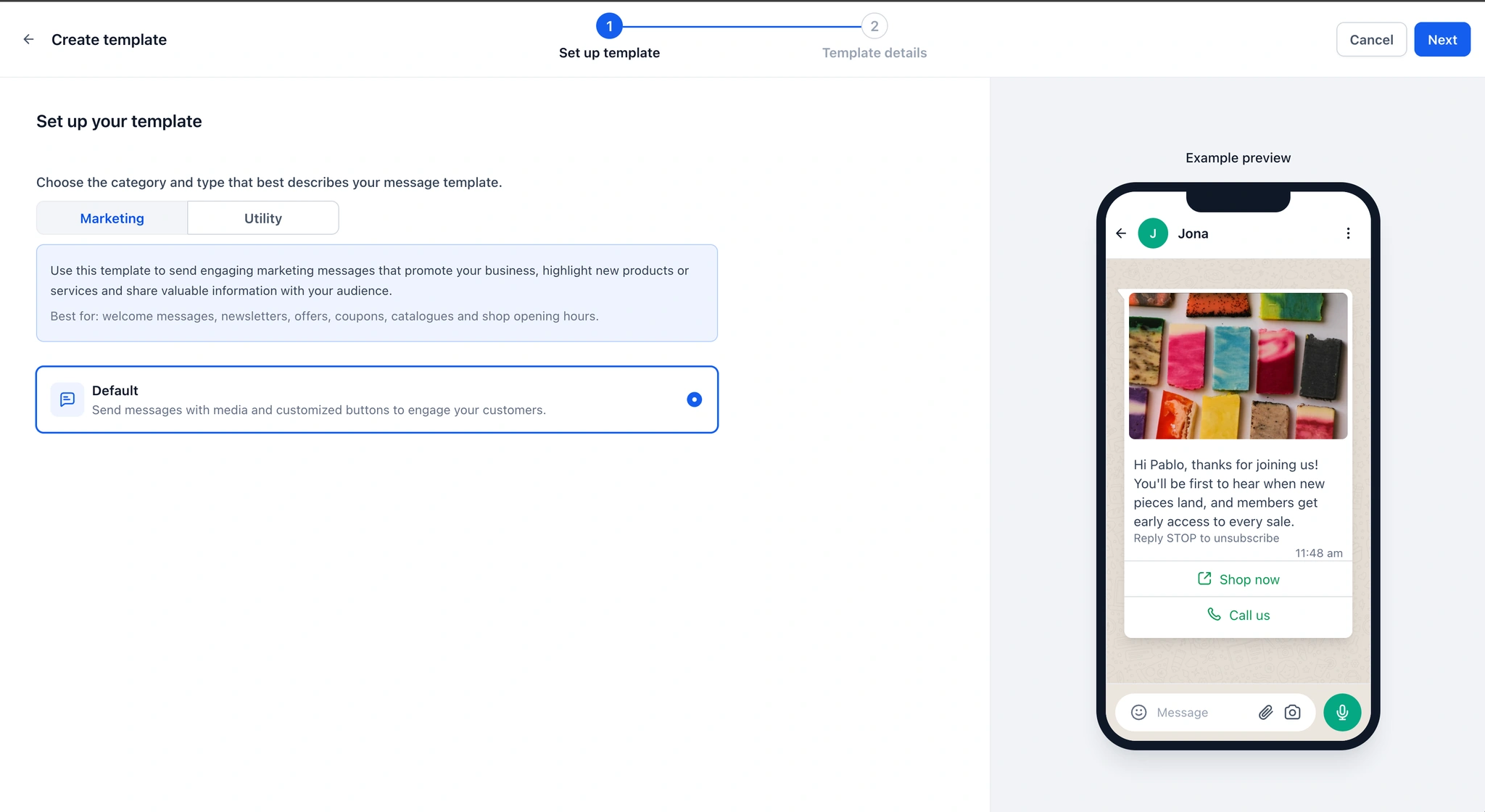Tap the back arrow in the phone preview

tap(1121, 233)
